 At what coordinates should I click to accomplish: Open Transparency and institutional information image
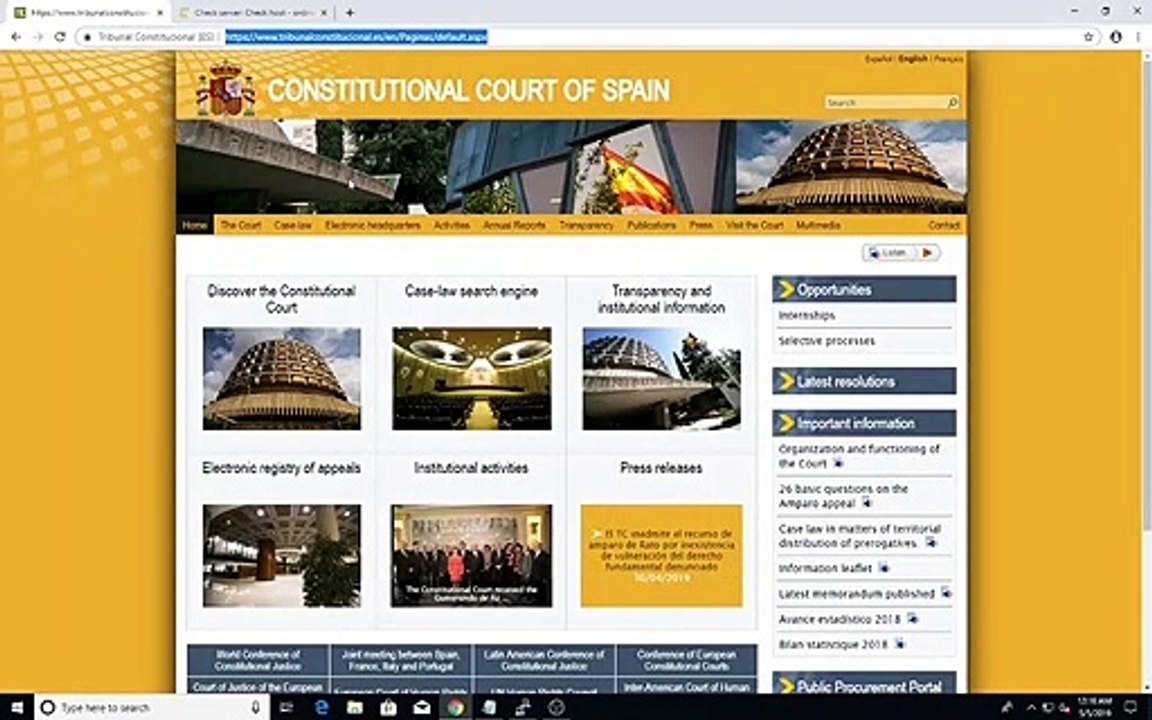click(x=661, y=378)
